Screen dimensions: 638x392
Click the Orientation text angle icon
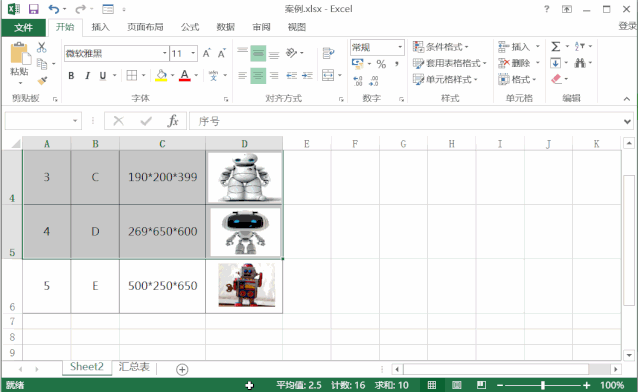coord(291,53)
